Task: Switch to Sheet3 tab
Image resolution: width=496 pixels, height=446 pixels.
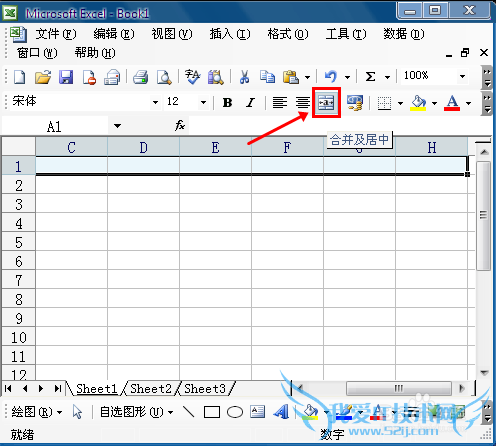Action: tap(205, 389)
